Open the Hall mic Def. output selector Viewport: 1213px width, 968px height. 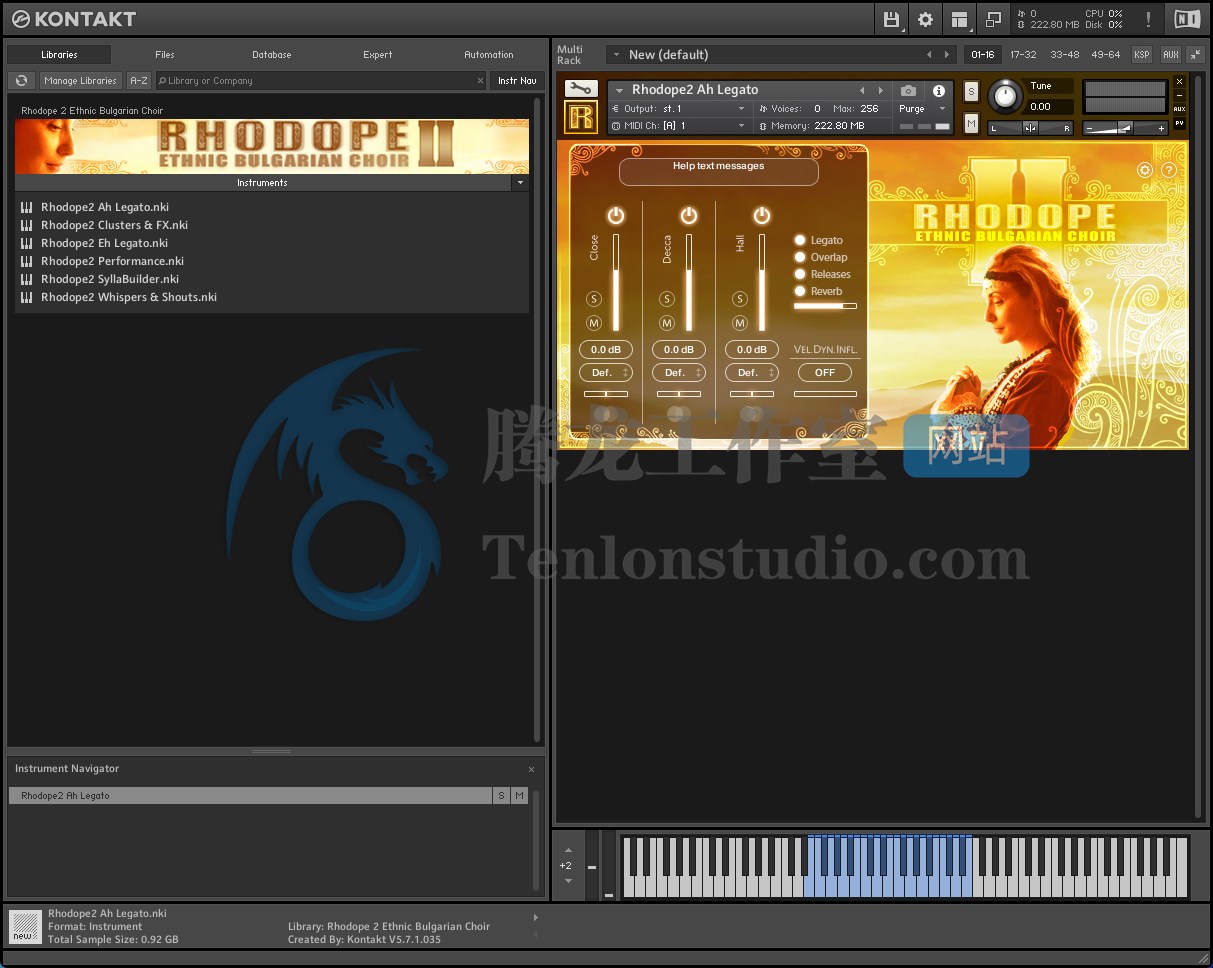tap(752, 372)
